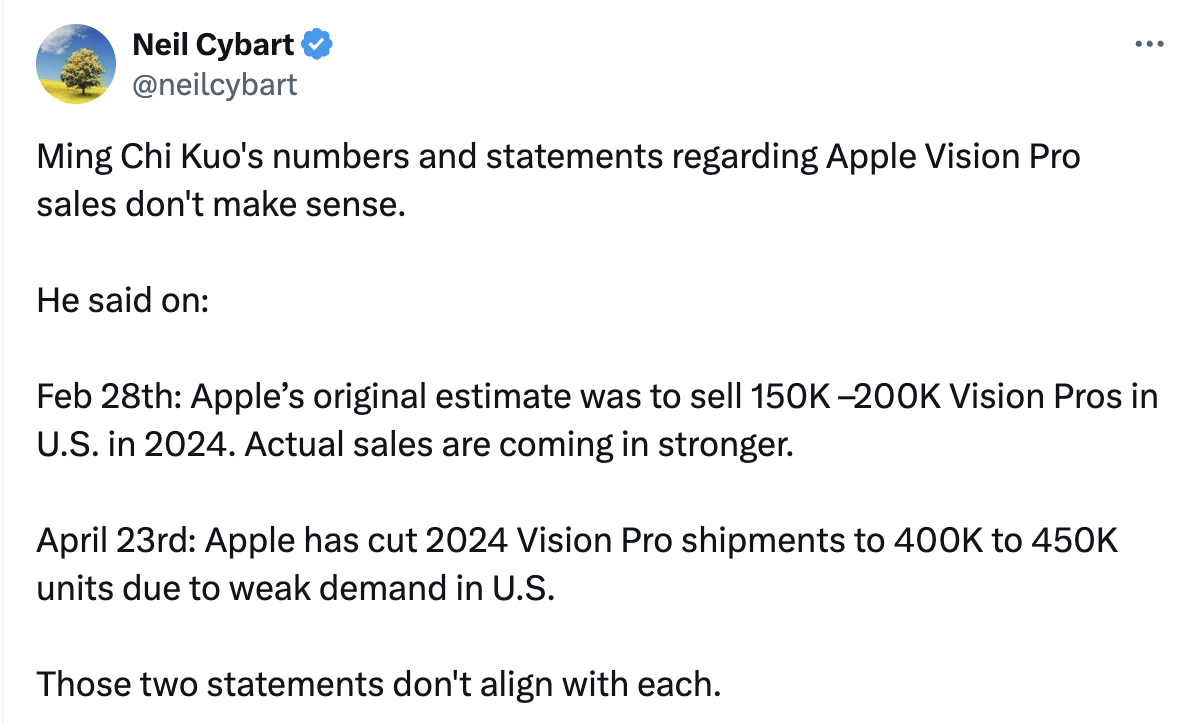Open the three-dot more options menu
Image resolution: width=1180 pixels, height=724 pixels.
click(x=1149, y=44)
